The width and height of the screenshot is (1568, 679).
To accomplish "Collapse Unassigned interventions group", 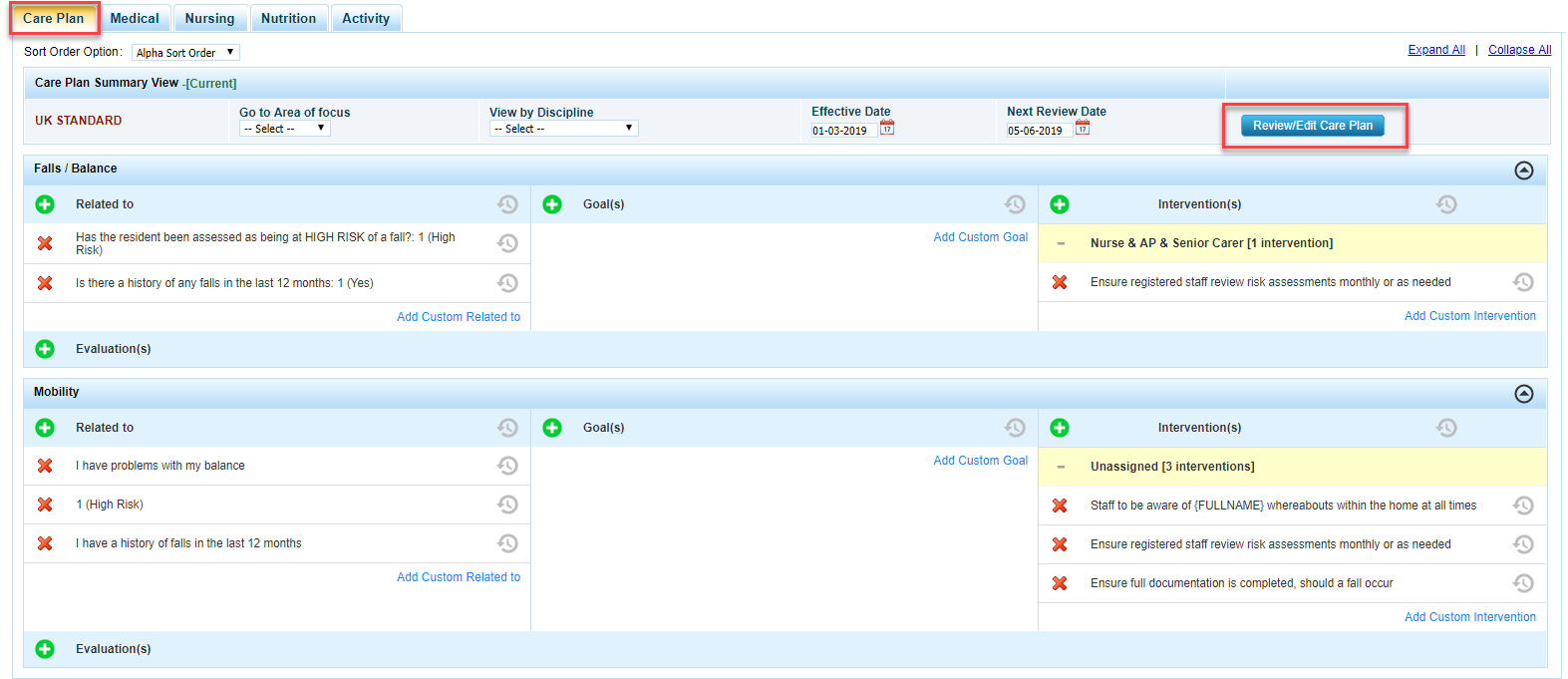I will pos(1061,467).
